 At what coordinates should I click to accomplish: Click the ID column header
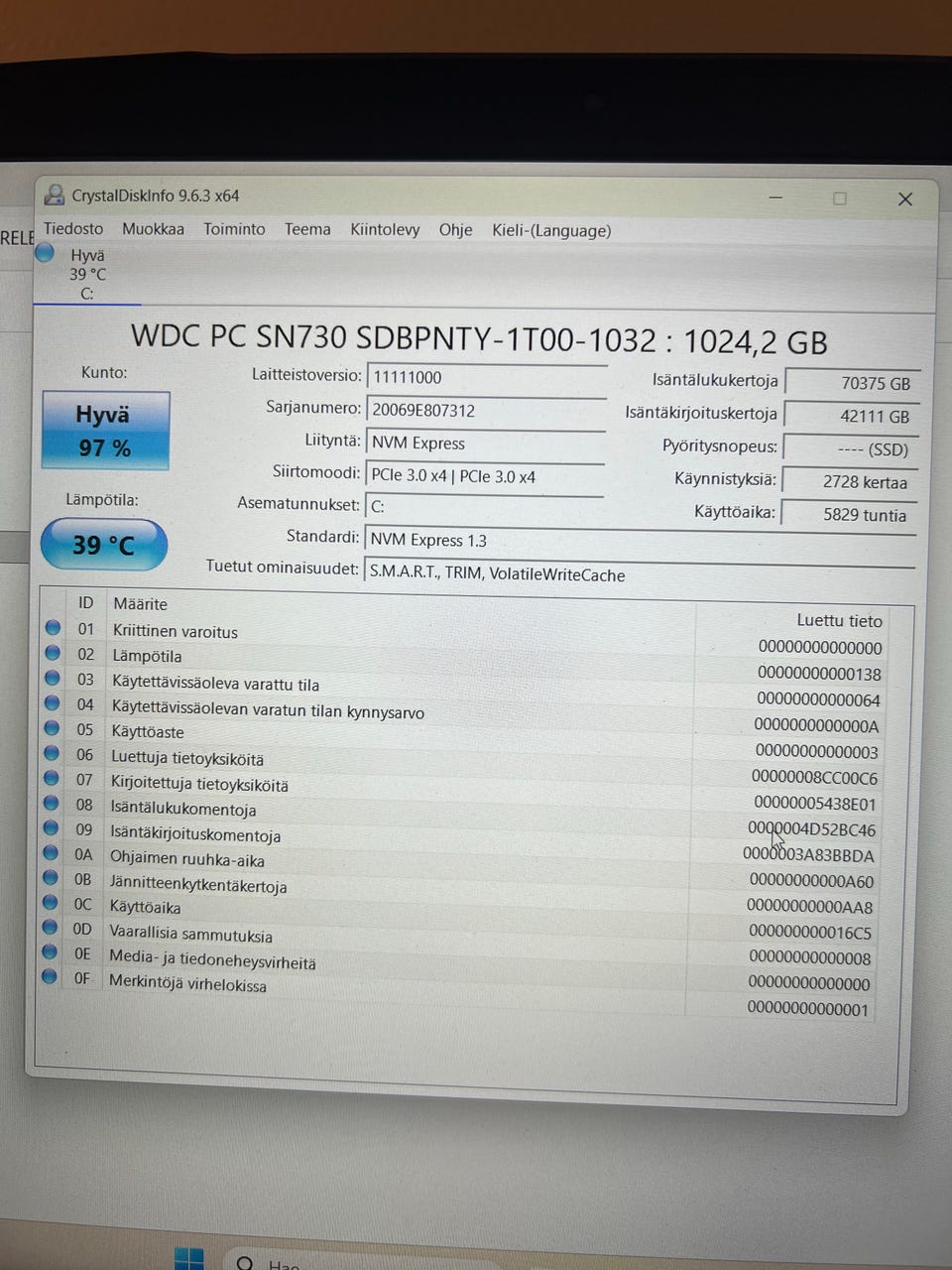86,602
